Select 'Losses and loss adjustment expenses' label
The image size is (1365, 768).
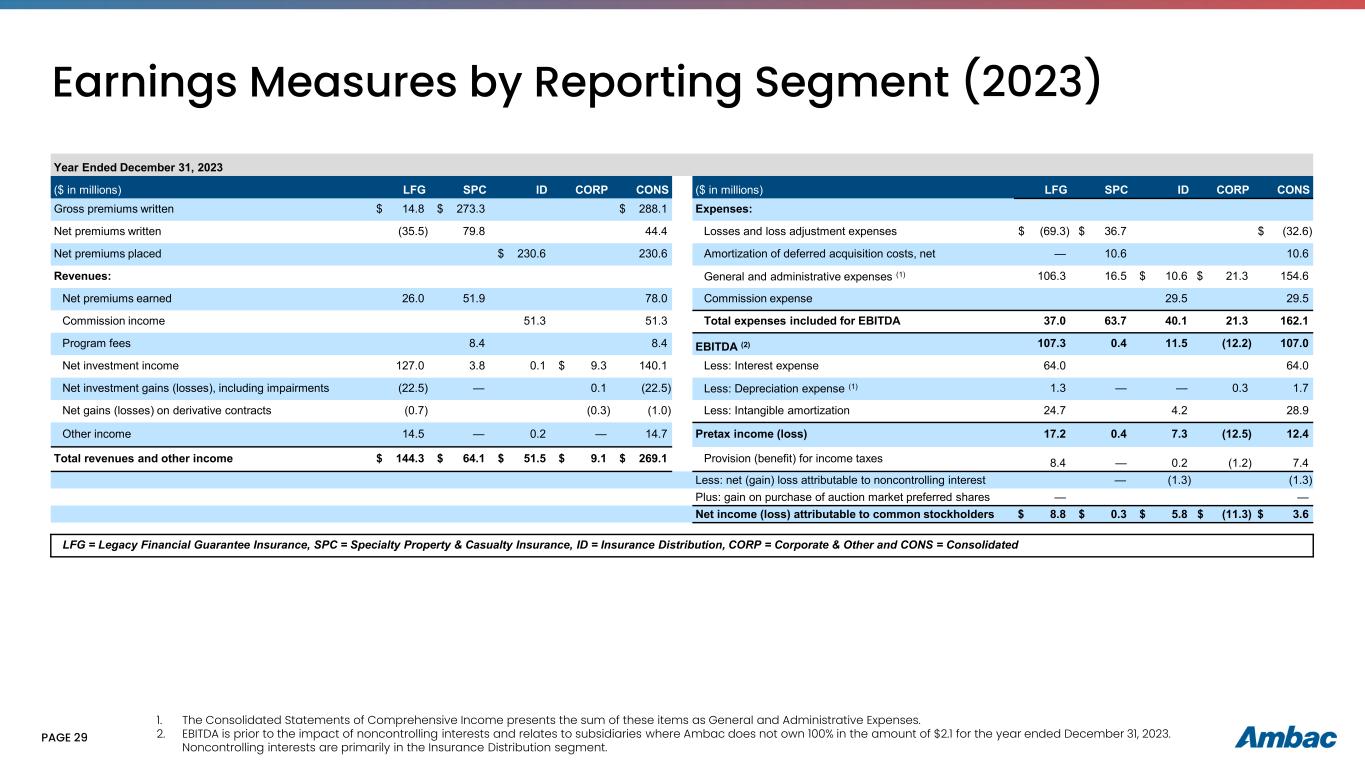tap(800, 232)
